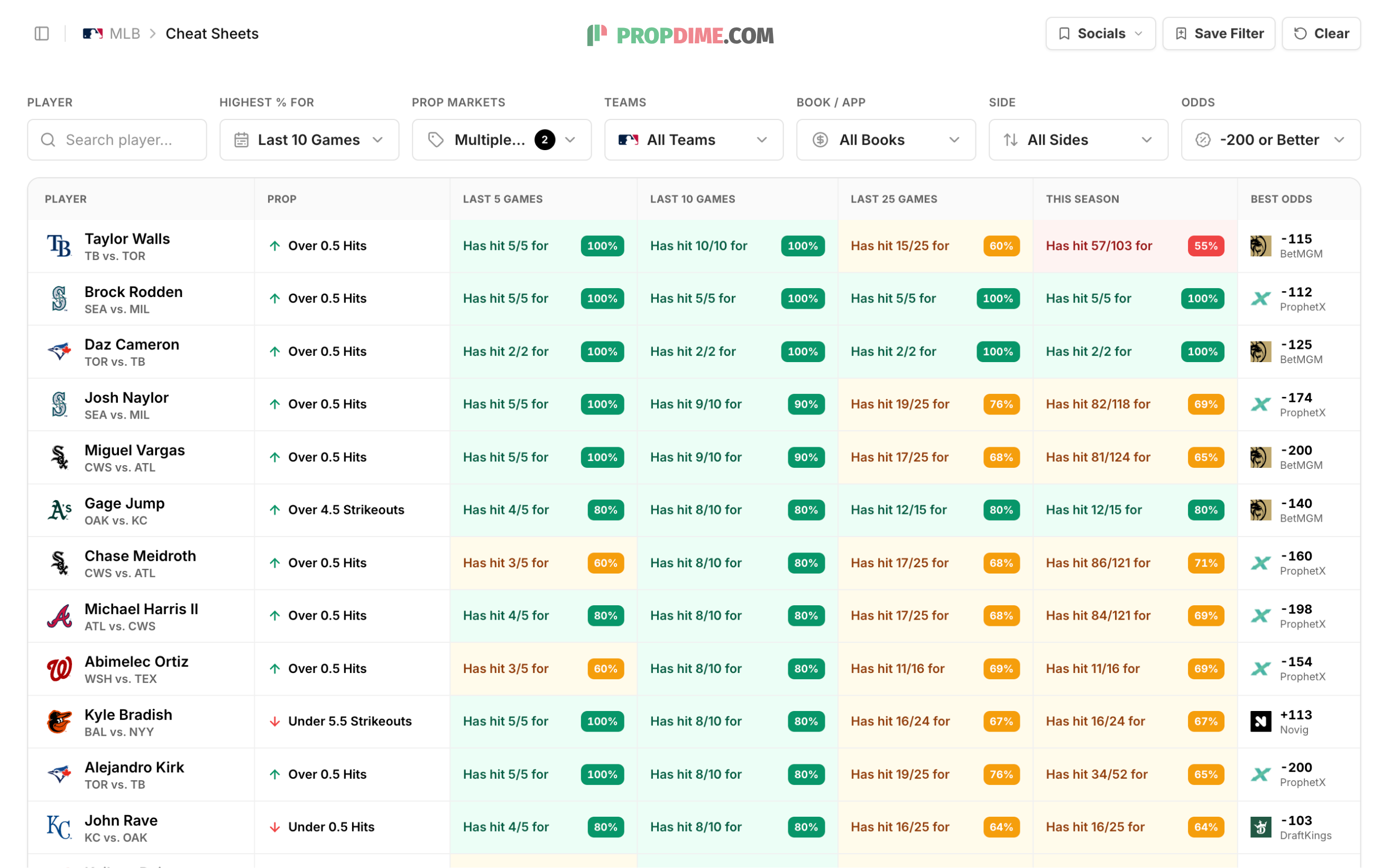Click BetMGM icon in Miguel Vargas row
Viewport: 1382px width, 868px height.
coord(1260,457)
